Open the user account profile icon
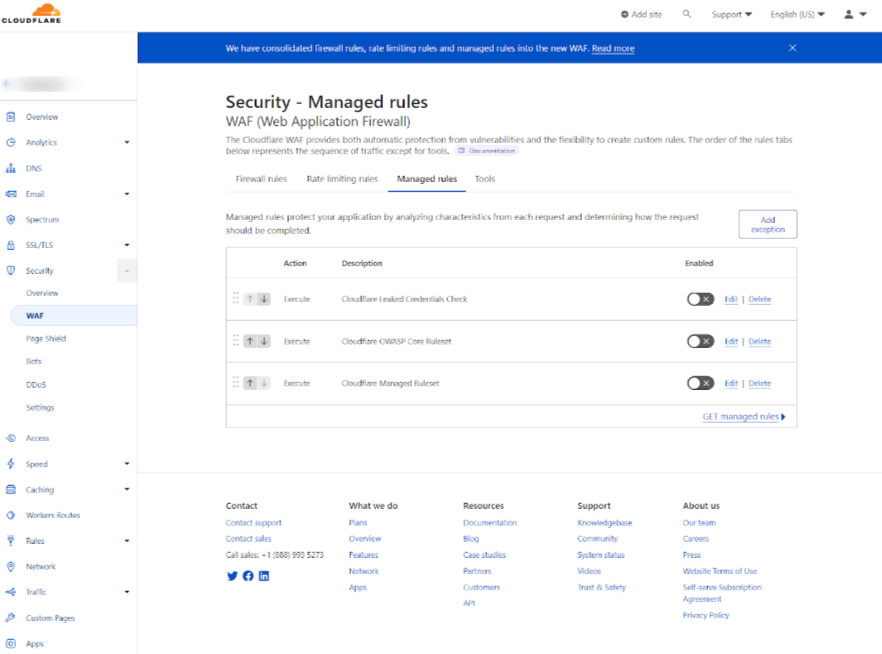The height and width of the screenshot is (654, 882). click(849, 14)
